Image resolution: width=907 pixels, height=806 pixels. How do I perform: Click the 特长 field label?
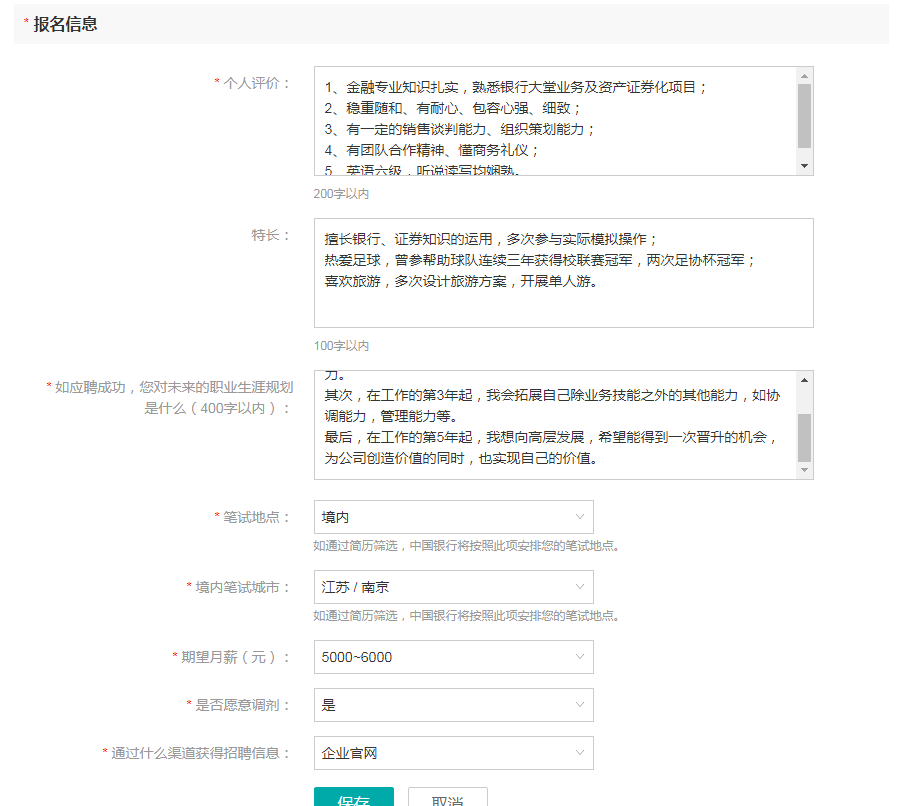click(x=268, y=235)
